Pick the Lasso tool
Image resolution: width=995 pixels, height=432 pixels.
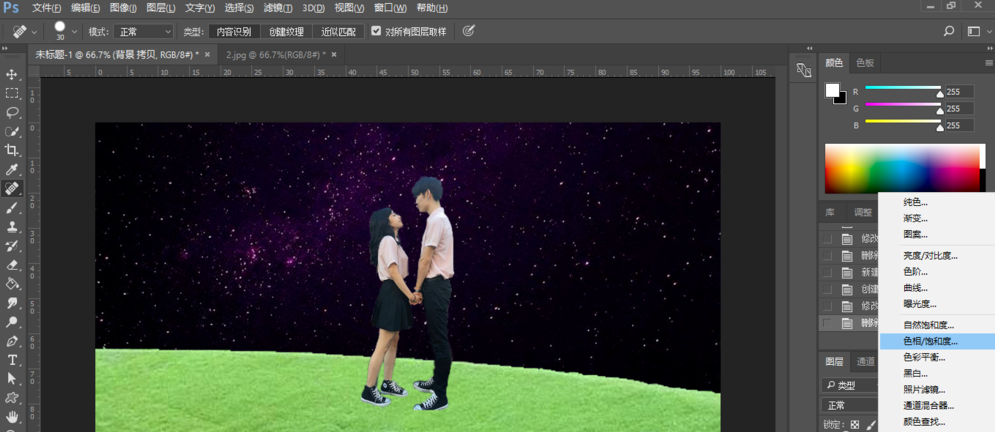(x=12, y=113)
